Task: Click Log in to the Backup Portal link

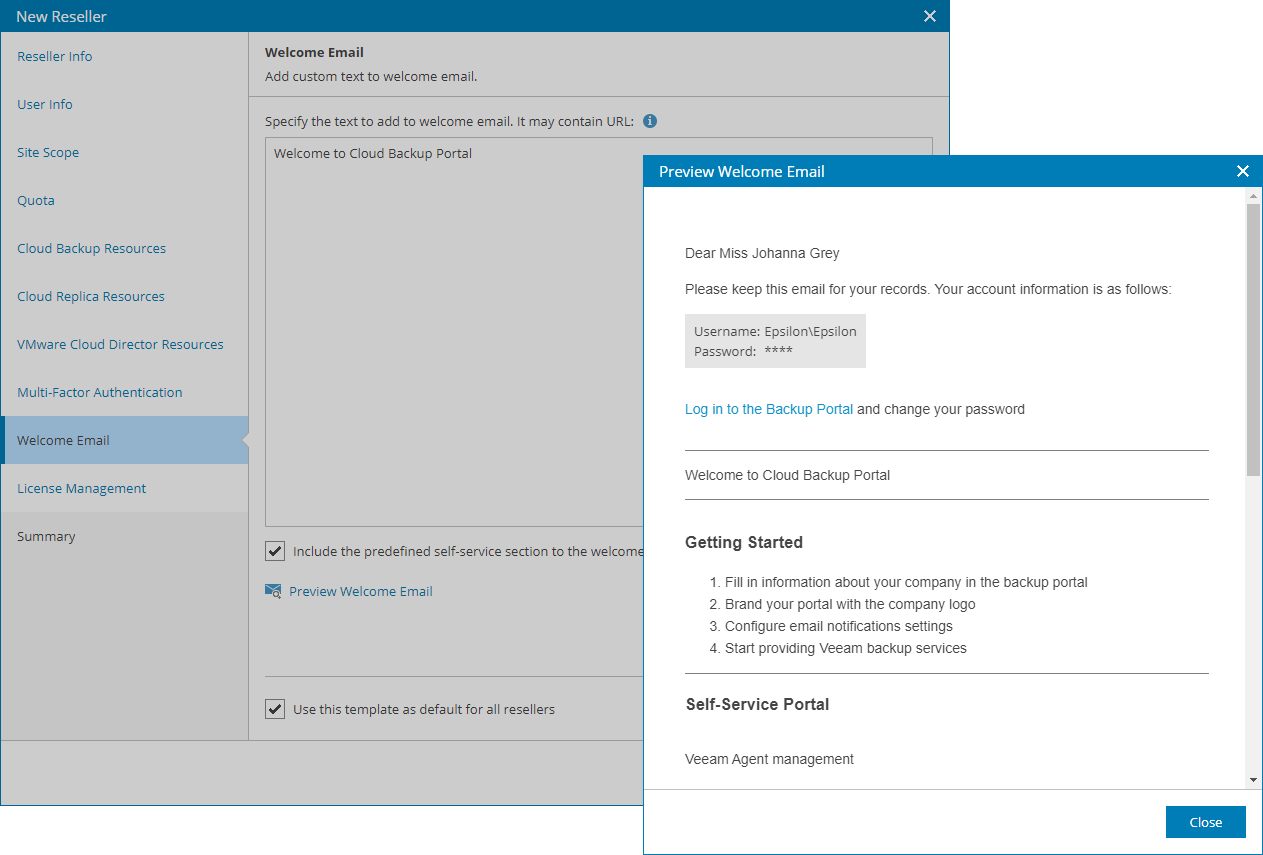Action: (x=769, y=409)
